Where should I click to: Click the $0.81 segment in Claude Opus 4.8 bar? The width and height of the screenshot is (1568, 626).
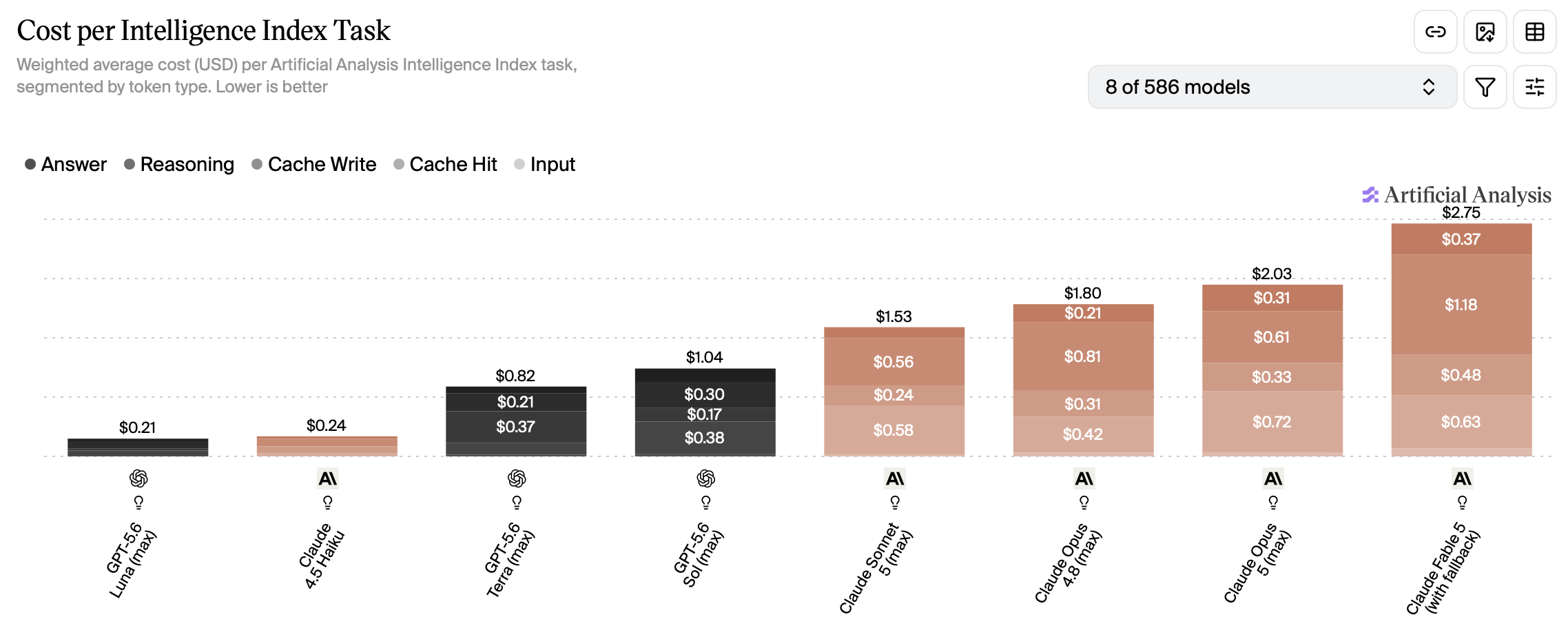point(1083,356)
